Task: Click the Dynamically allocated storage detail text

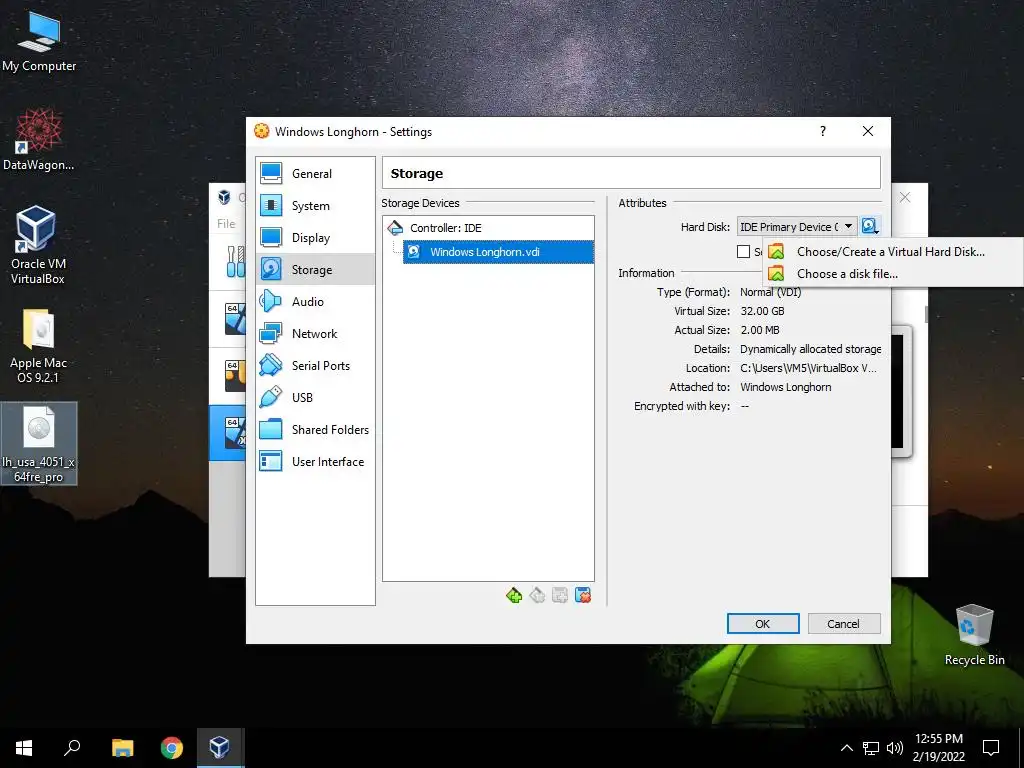Action: pyautogui.click(x=810, y=349)
